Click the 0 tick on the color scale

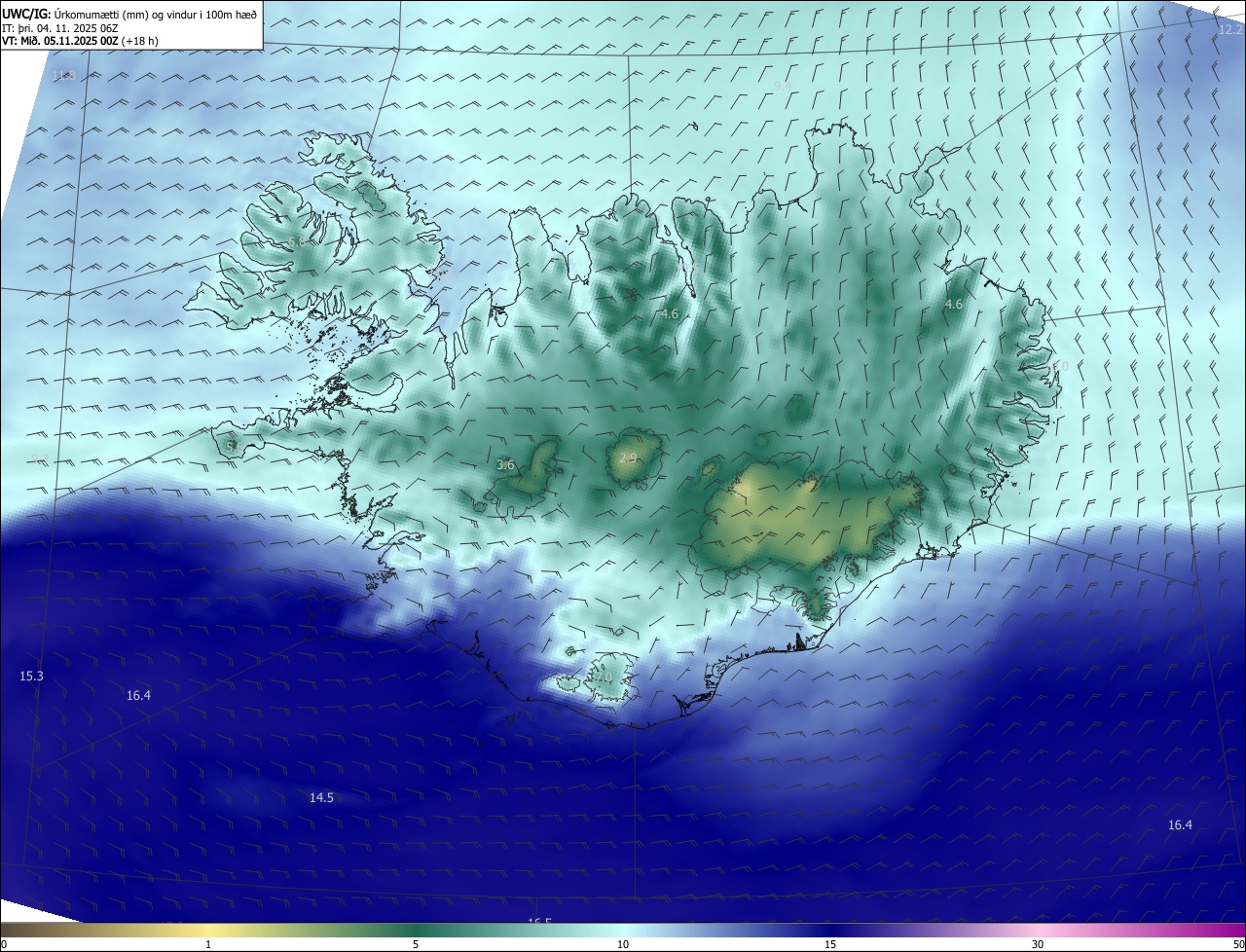point(4,944)
